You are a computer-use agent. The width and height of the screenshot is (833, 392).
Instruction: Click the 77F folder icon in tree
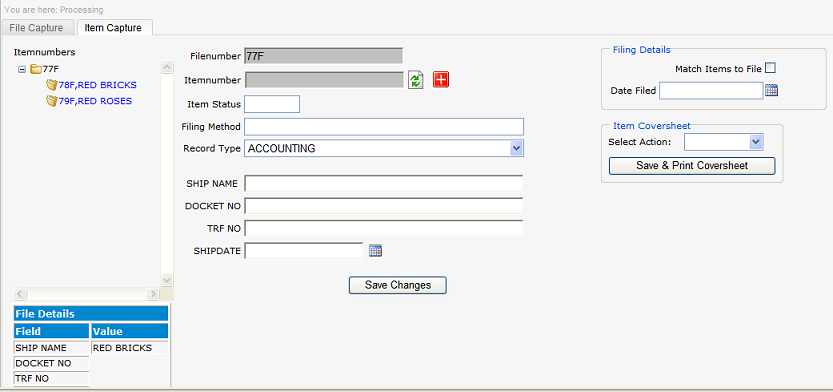pyautogui.click(x=36, y=69)
